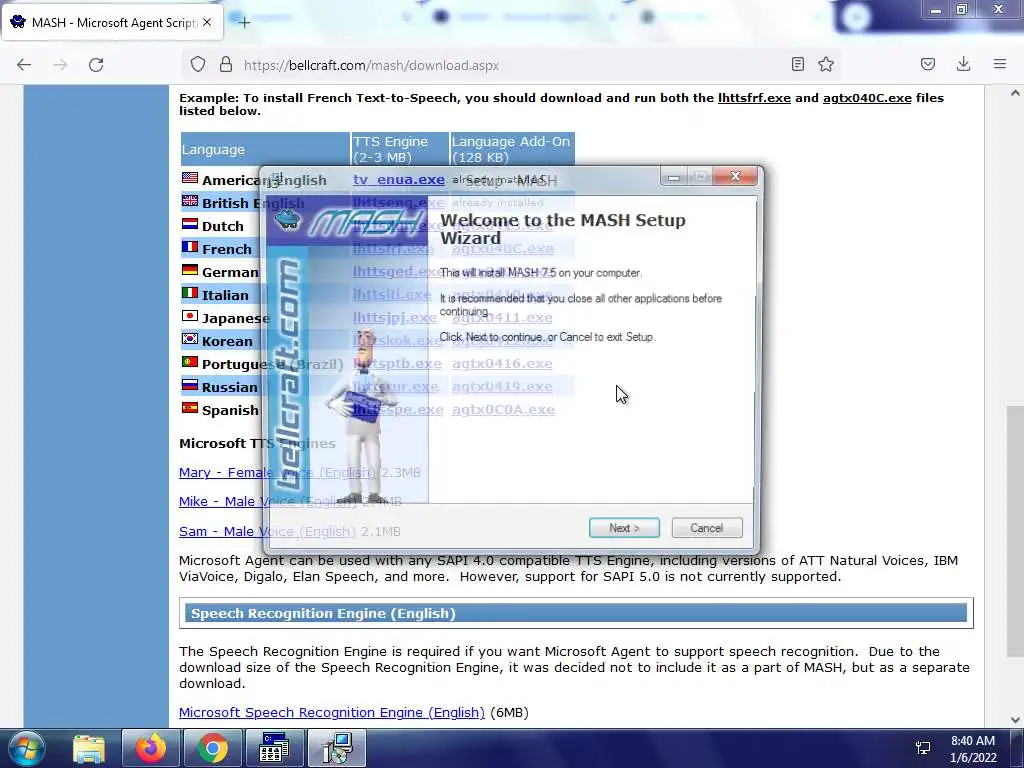The image size is (1024, 768).
Task: Click the British English flag icon
Action: 190,200
